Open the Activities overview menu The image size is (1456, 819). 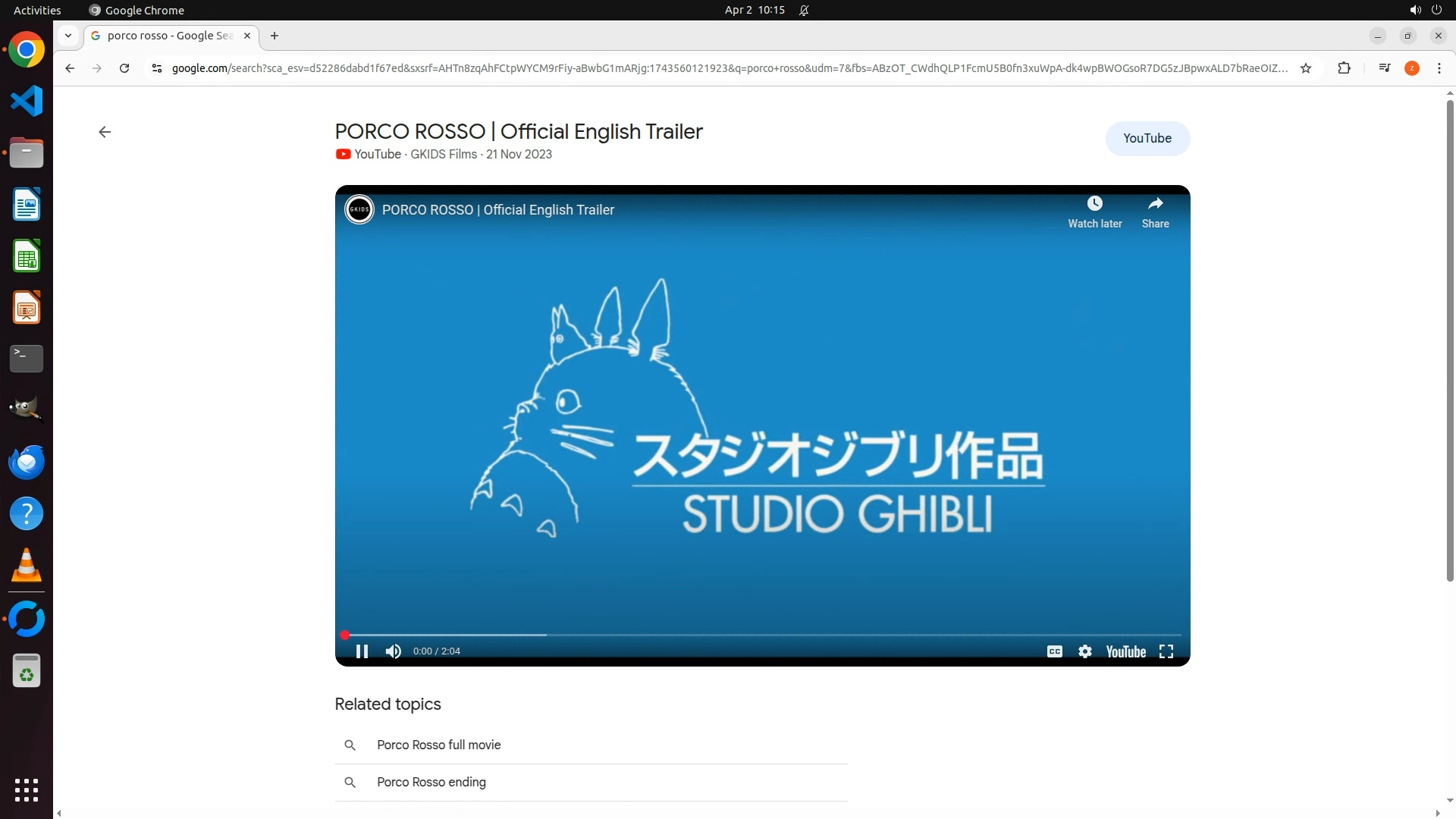point(37,10)
